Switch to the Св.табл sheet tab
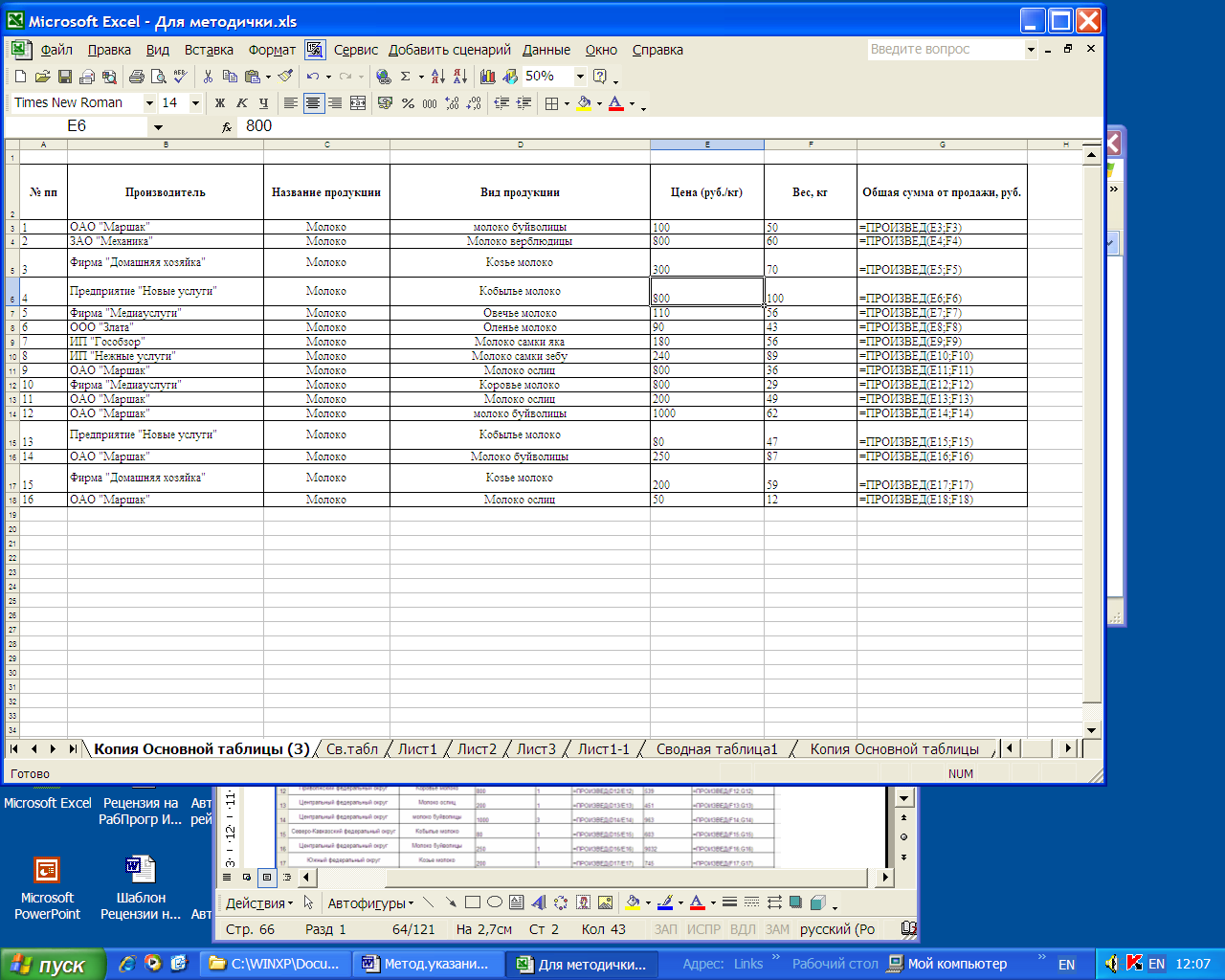The height and width of the screenshot is (980, 1225). point(352,749)
